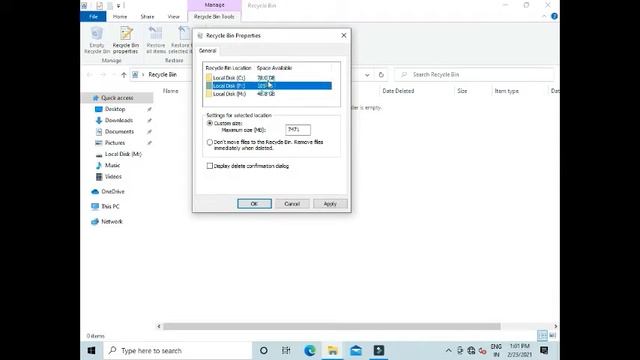
Task: Sort by Item type column header
Action: tap(507, 91)
